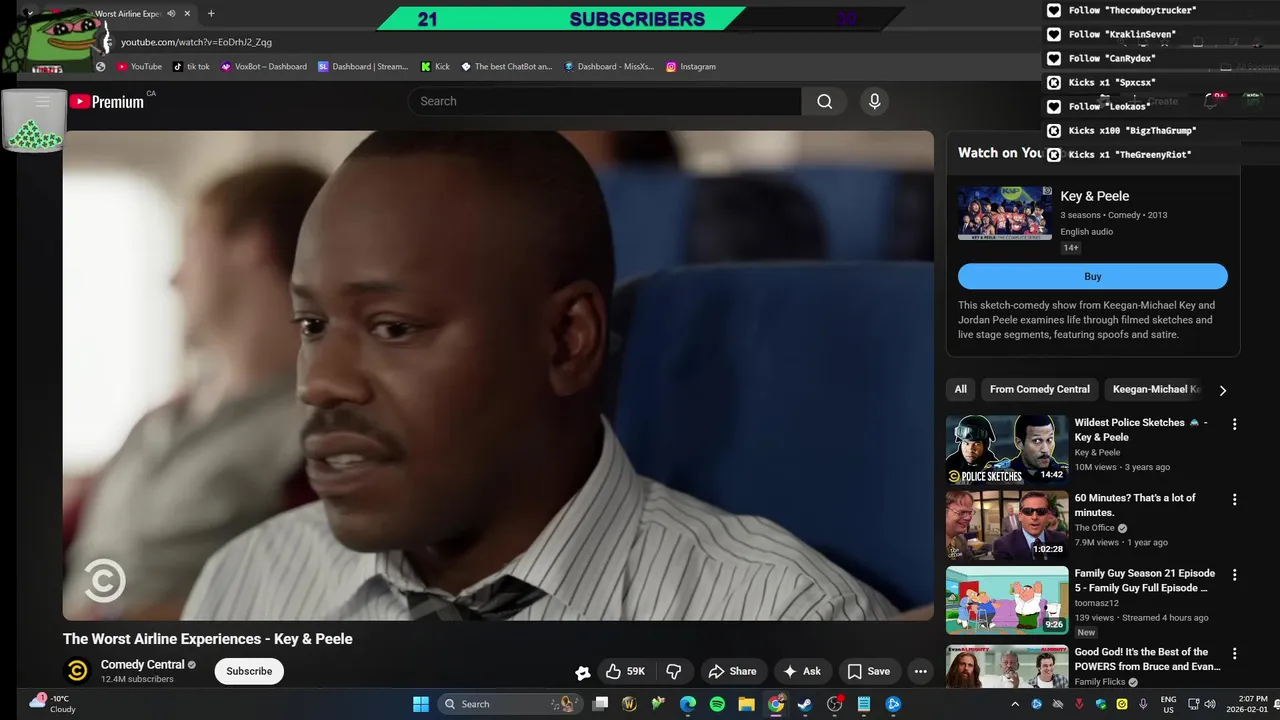This screenshot has width=1280, height=720.
Task: Dislike the video with thumbs down
Action: pyautogui.click(x=674, y=671)
